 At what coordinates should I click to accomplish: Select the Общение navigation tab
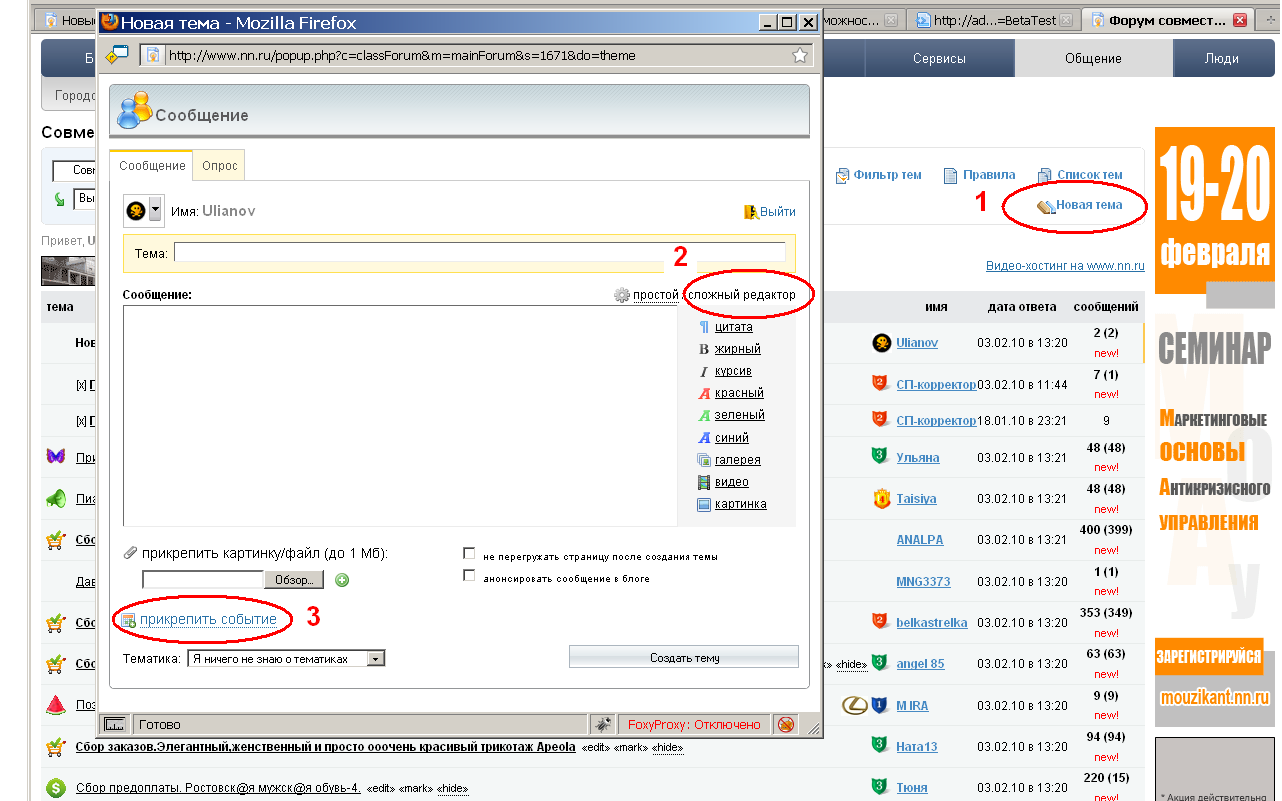[1093, 58]
